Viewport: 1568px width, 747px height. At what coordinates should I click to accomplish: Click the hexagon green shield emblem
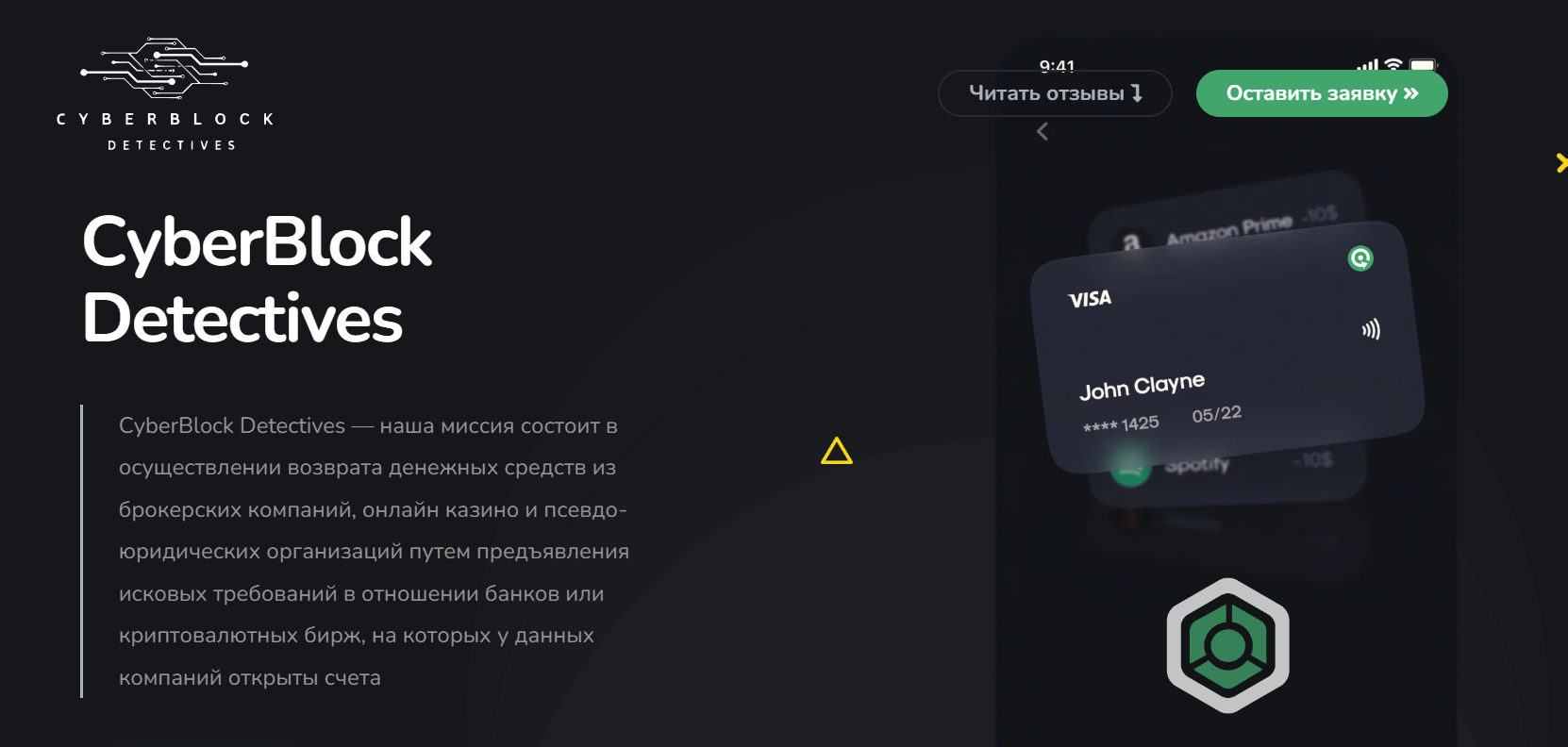point(1227,645)
